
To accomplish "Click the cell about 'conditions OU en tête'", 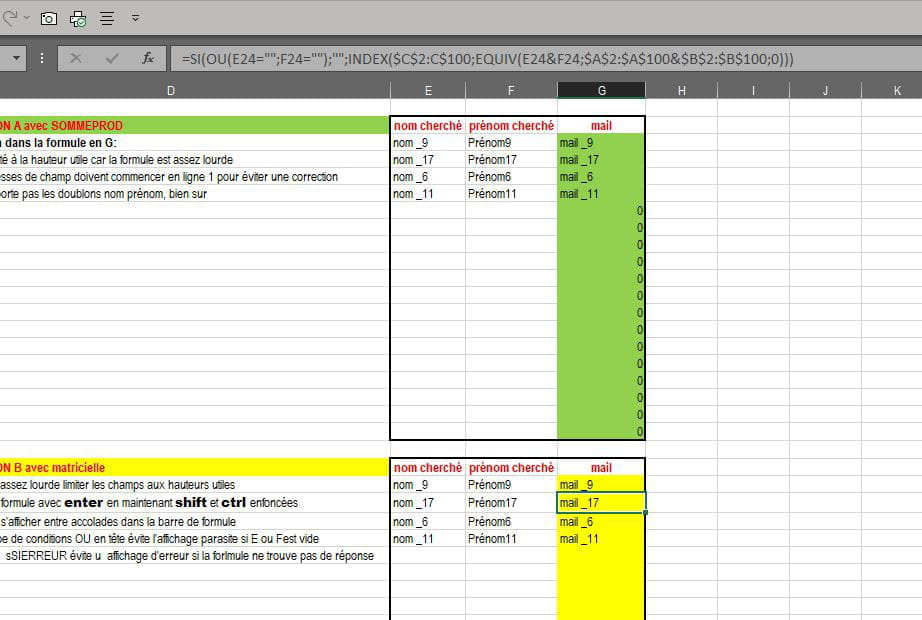I will (x=195, y=539).
